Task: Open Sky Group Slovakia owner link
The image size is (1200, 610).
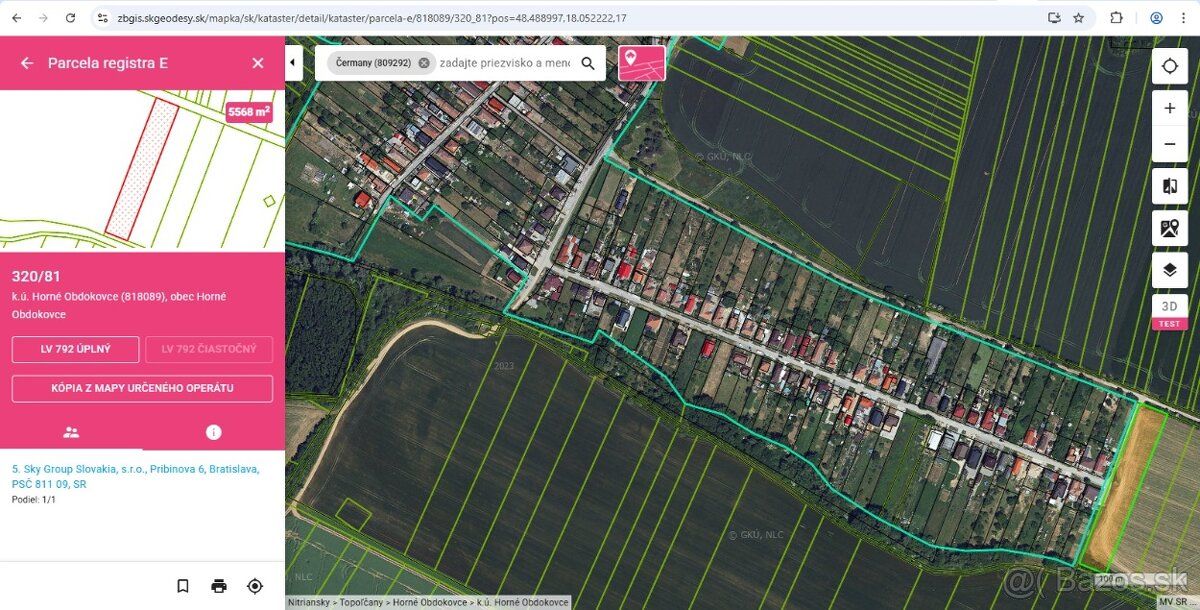Action: 136,476
